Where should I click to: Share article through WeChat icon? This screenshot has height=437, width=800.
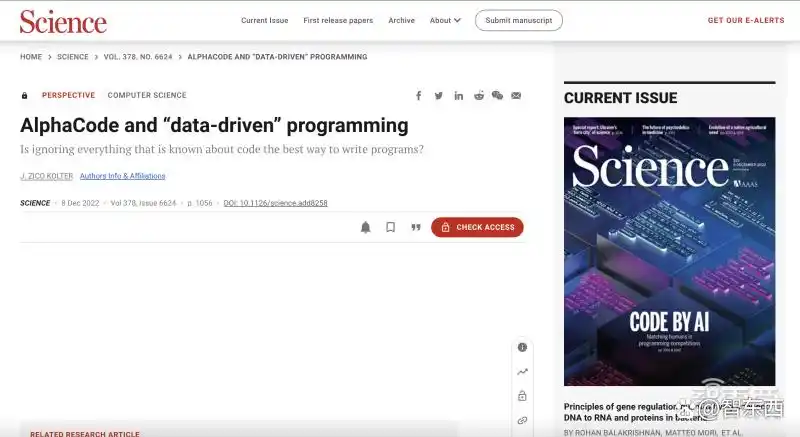(x=497, y=96)
